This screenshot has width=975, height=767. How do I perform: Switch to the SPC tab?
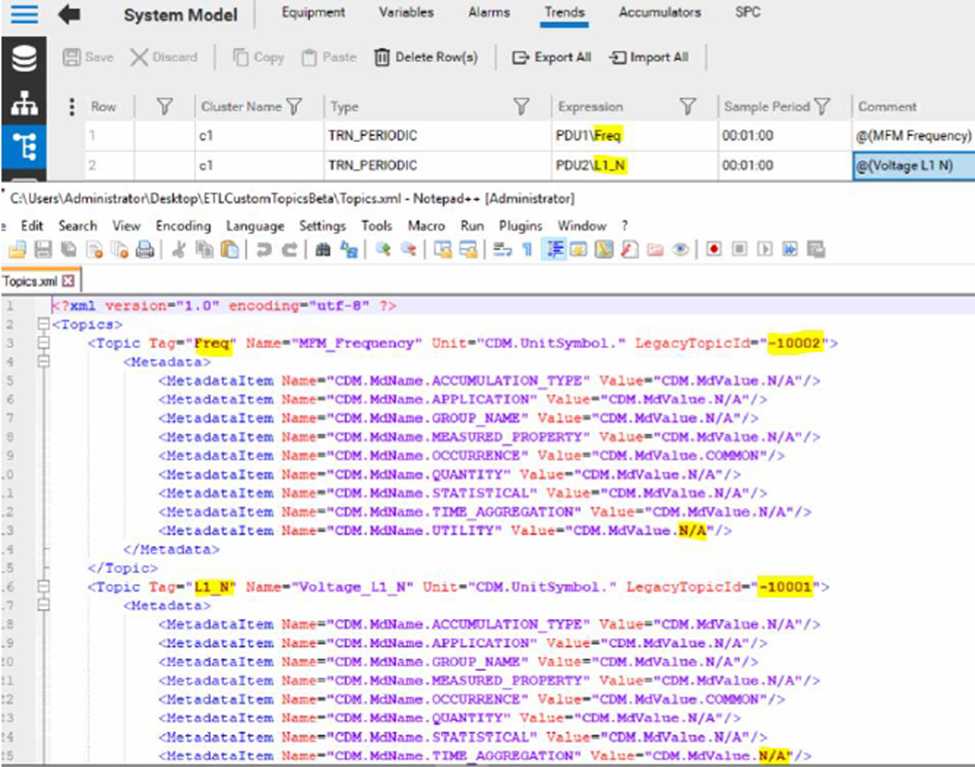tap(747, 12)
